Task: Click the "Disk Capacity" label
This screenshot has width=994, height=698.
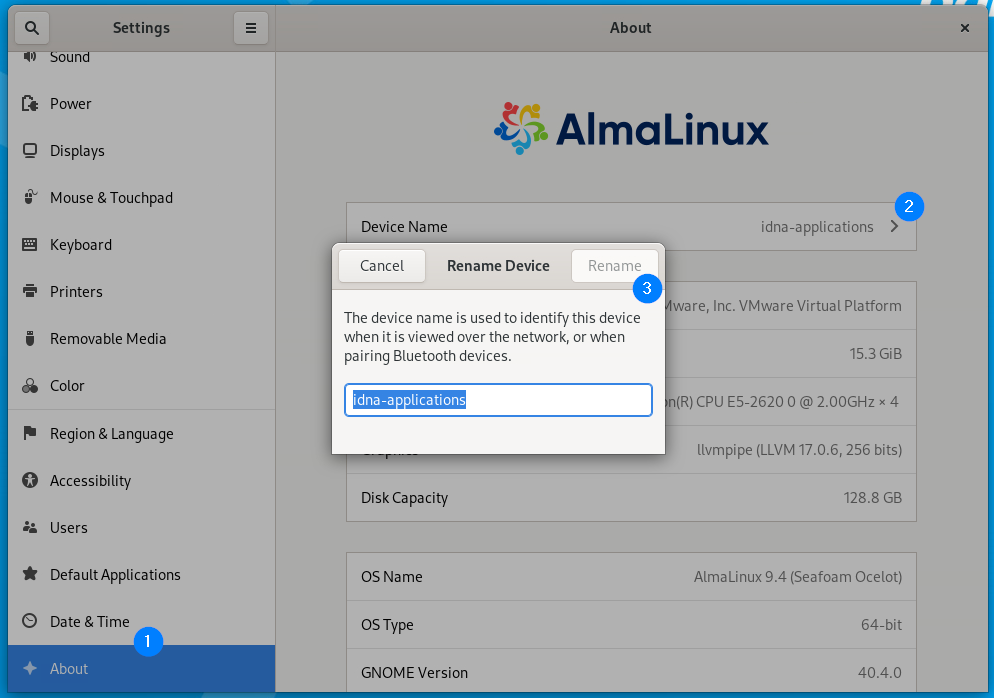Action: (404, 498)
